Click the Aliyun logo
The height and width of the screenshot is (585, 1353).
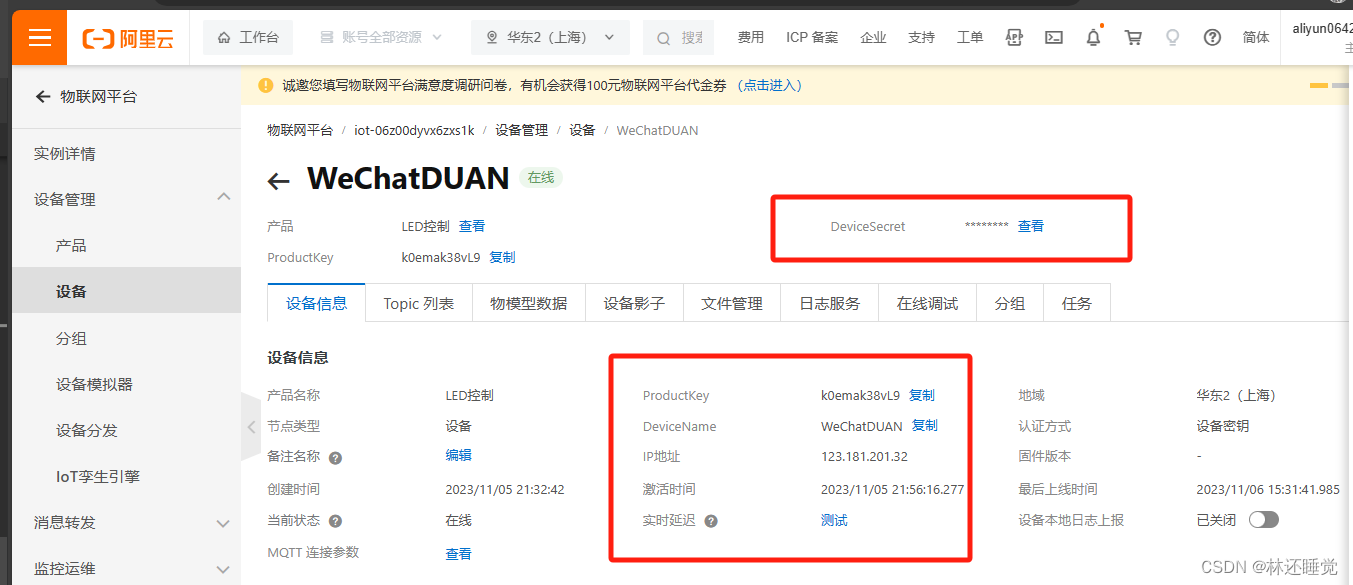point(128,38)
